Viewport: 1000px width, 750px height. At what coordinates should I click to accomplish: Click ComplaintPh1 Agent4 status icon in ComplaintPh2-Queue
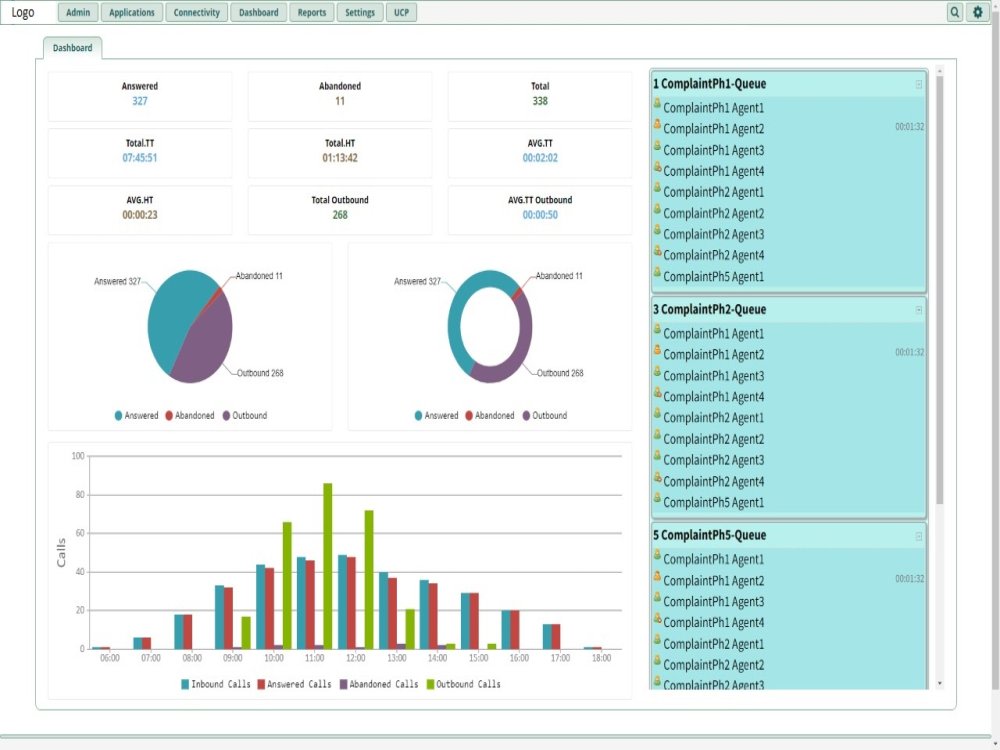click(657, 393)
